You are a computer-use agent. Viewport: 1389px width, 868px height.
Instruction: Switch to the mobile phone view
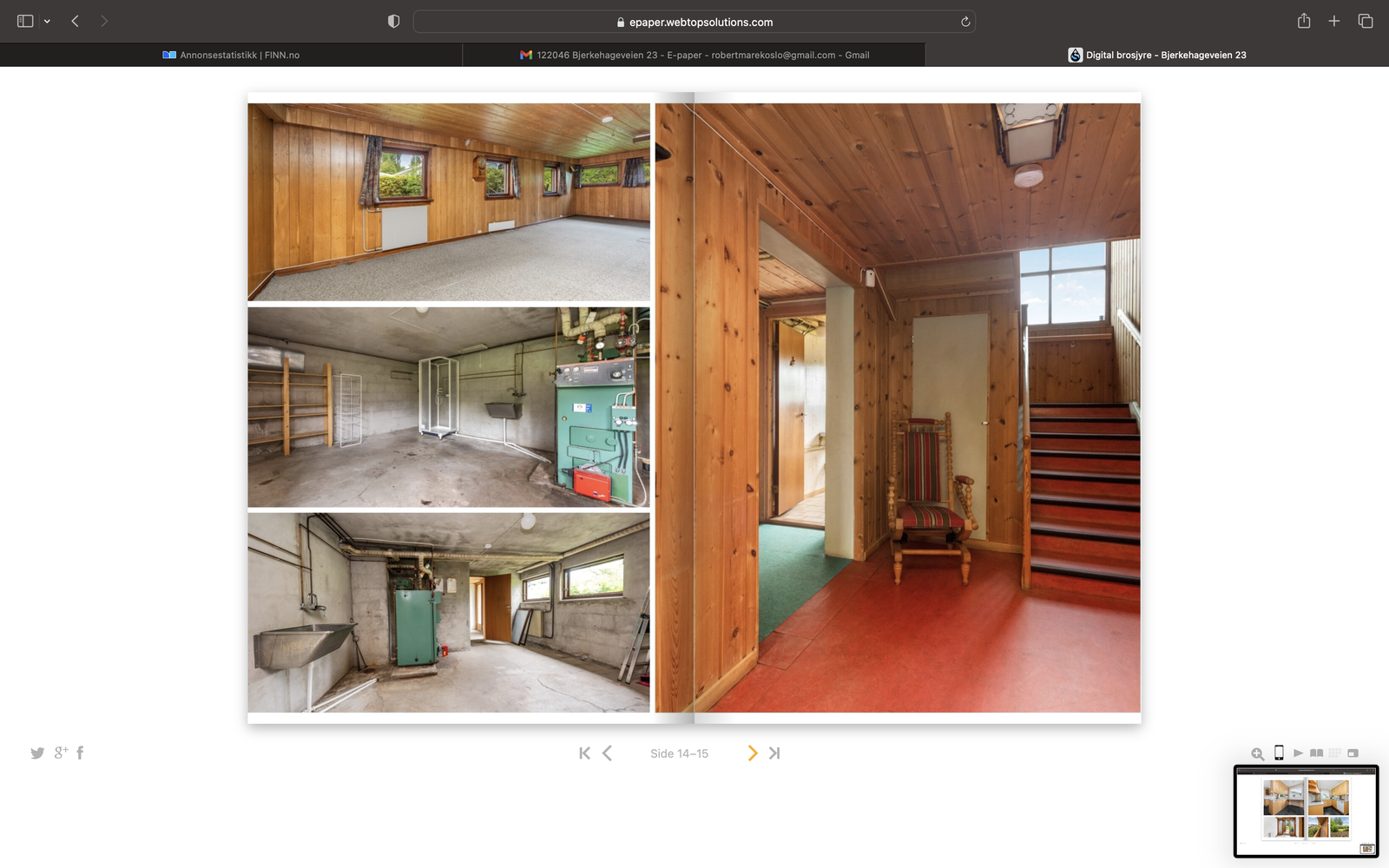pos(1279,753)
